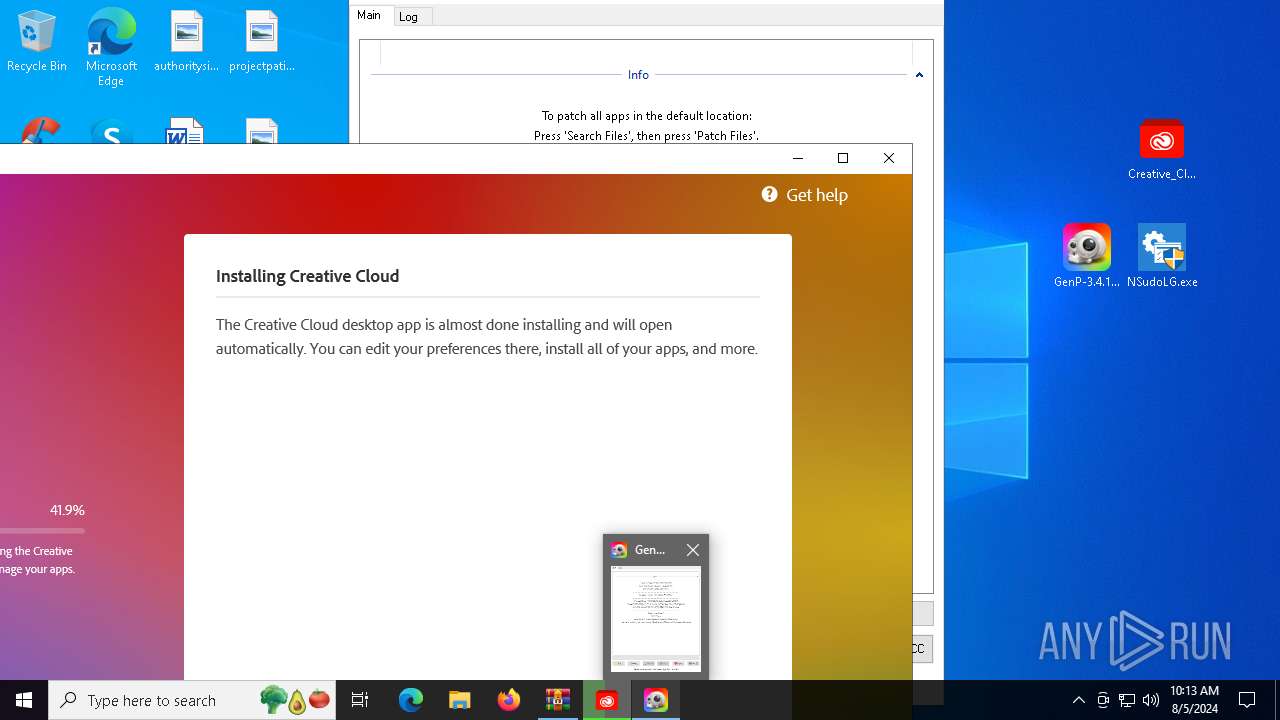
Task: Click the meet now tray icon
Action: tap(1103, 700)
